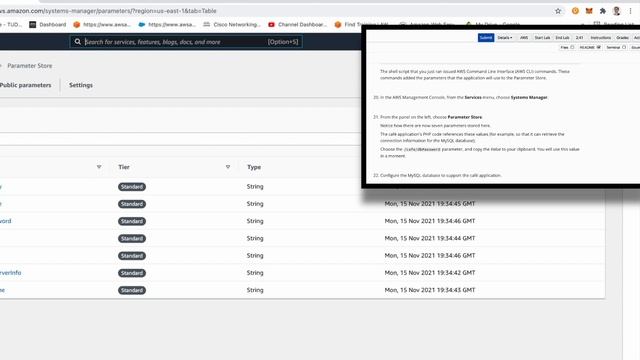Open Grades in the lab window
Viewport: 640px width, 360px height.
click(x=622, y=38)
